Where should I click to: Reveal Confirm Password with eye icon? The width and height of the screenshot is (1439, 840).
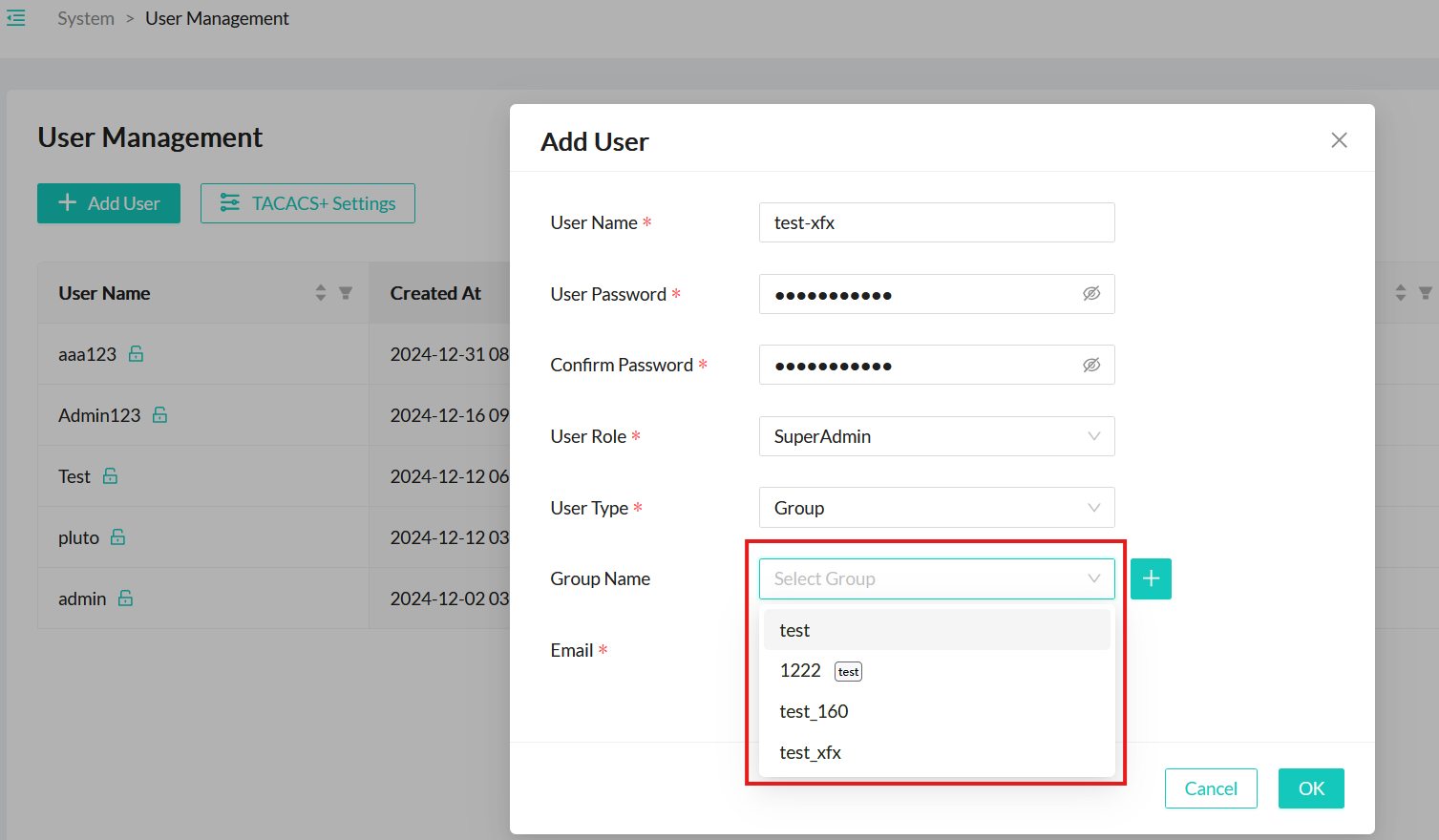click(x=1091, y=365)
